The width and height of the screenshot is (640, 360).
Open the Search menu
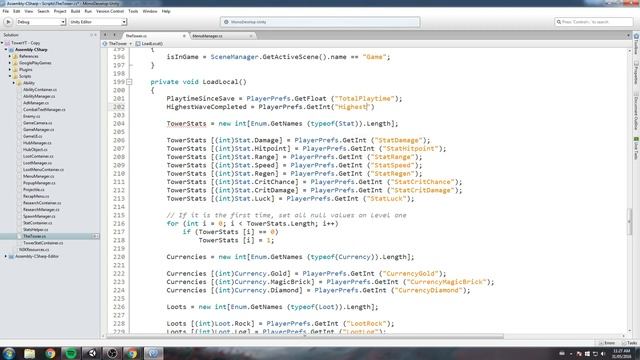pos(43,11)
